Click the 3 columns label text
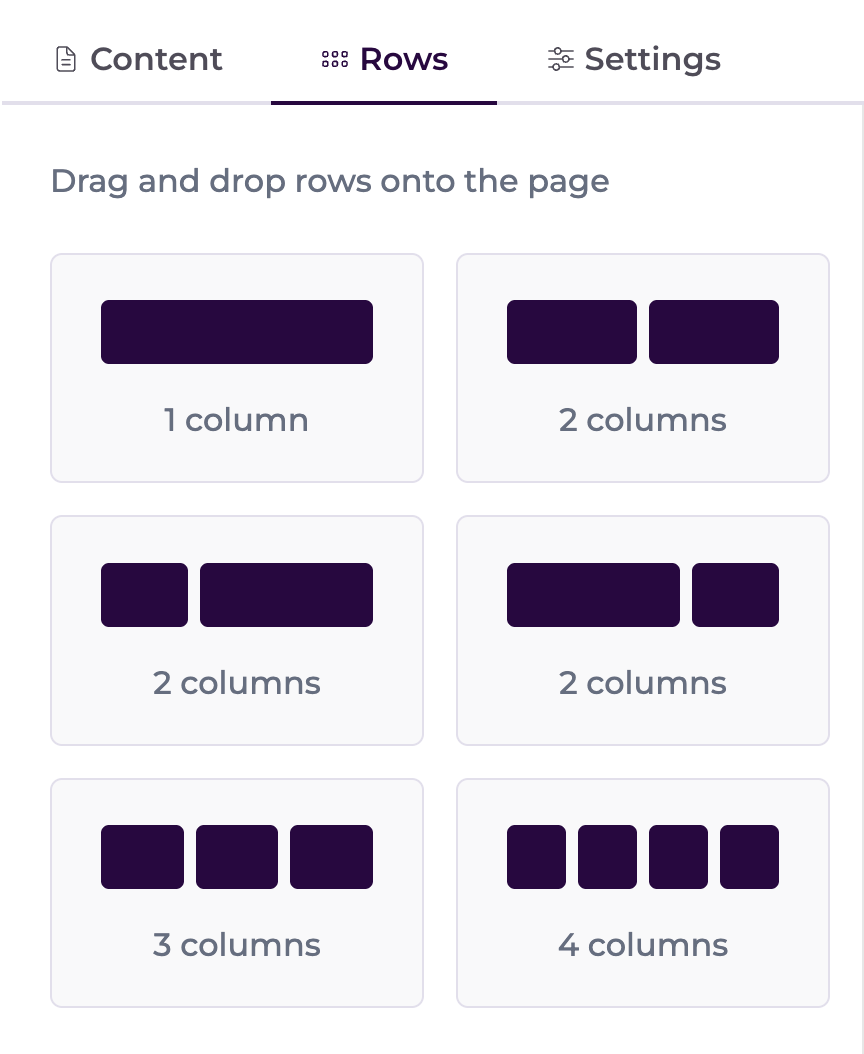This screenshot has width=864, height=1054. coord(237,945)
